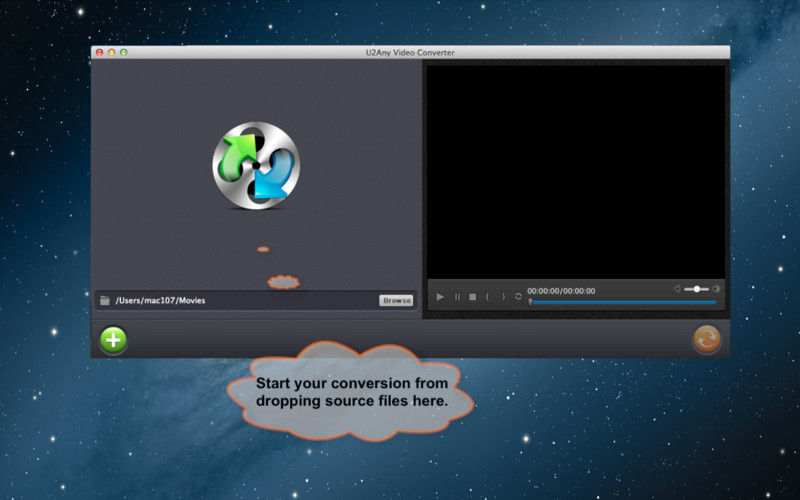The image size is (800, 500).
Task: Start conversion with the orange convert button
Action: click(x=707, y=339)
